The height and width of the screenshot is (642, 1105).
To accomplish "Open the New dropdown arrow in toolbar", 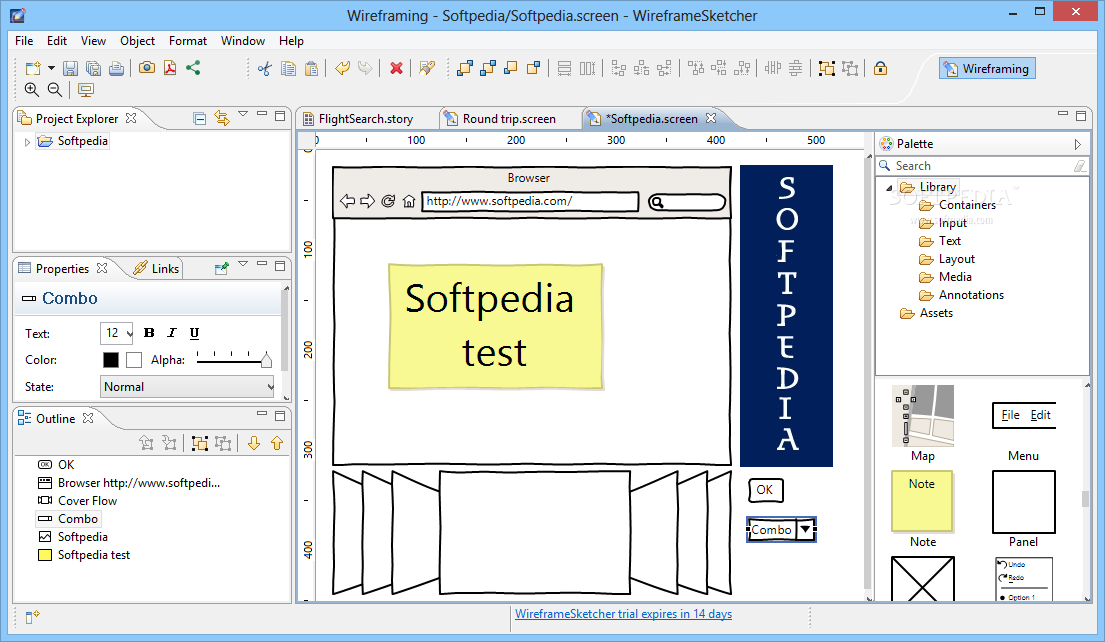I will click(51, 68).
